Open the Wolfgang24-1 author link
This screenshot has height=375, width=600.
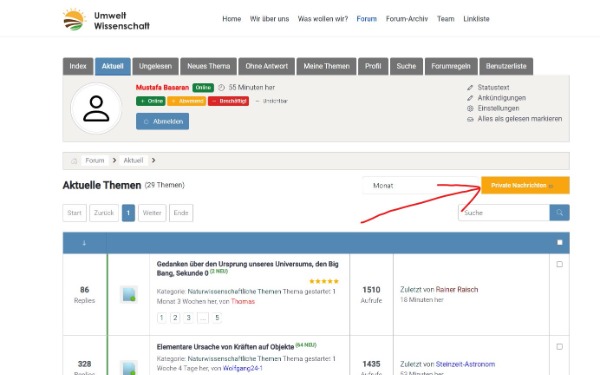click(x=243, y=368)
